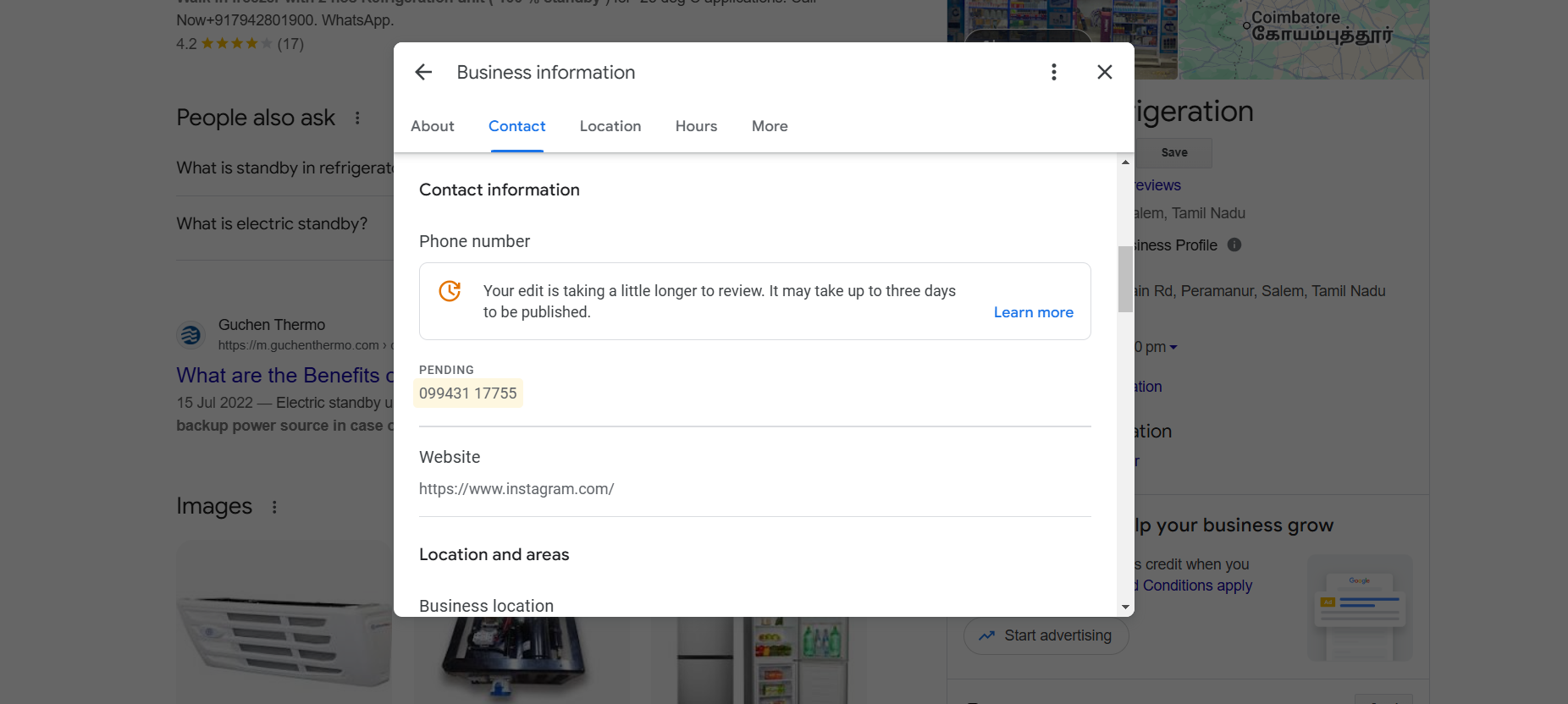This screenshot has height=704, width=1568.
Task: Click the 4.2 star rating with 17 reviews
Action: click(x=240, y=44)
